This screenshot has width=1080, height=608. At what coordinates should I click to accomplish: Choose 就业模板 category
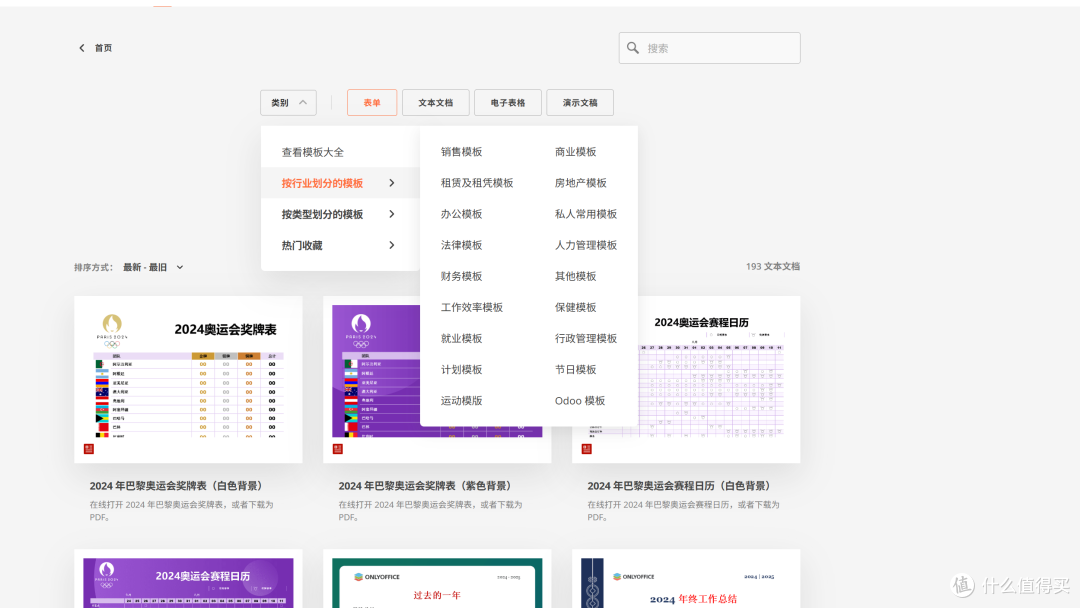461,338
